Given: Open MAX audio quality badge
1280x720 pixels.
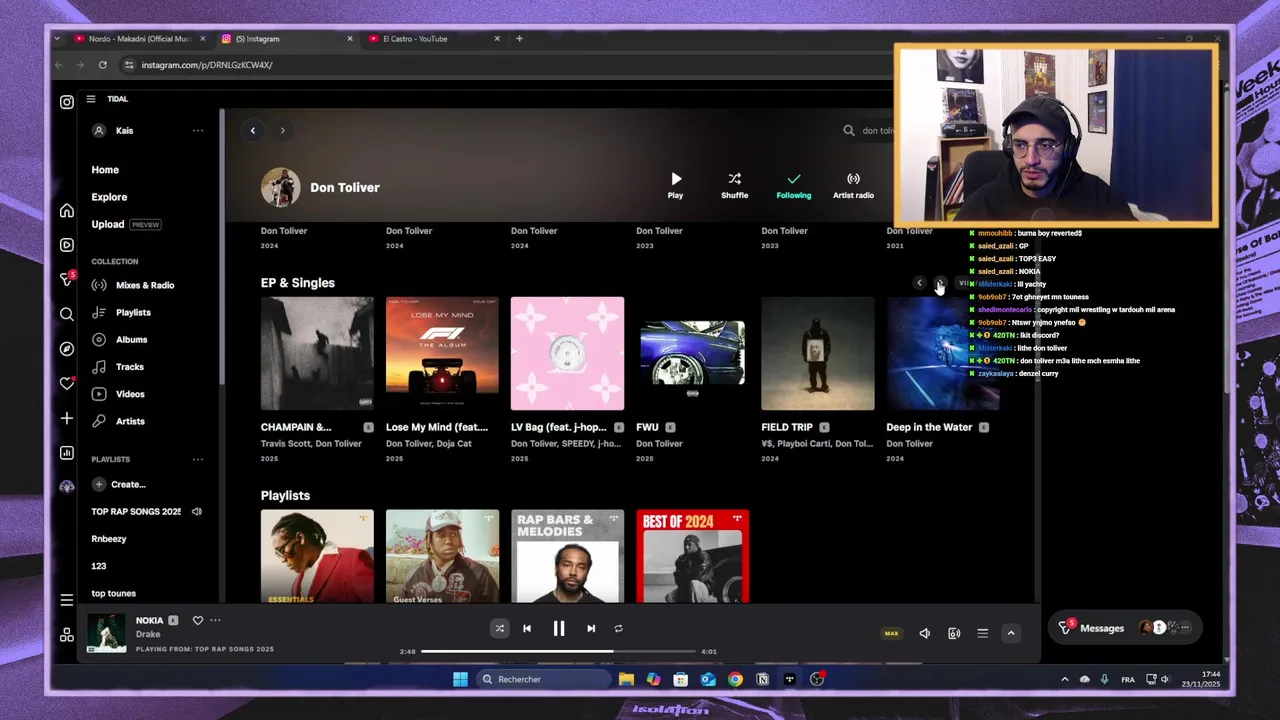Looking at the screenshot, I should (891, 633).
